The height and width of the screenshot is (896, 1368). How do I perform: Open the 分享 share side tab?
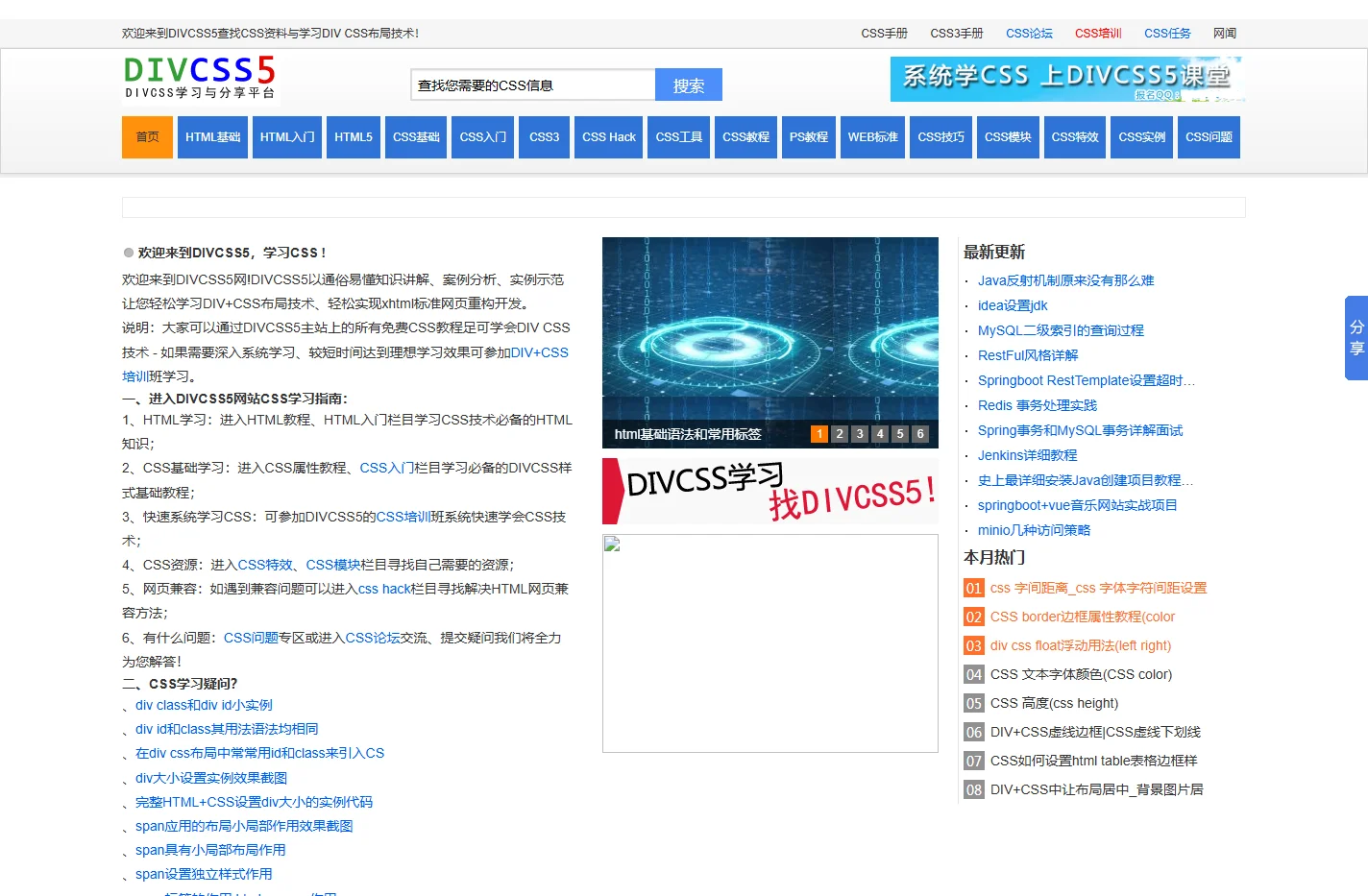1356,338
